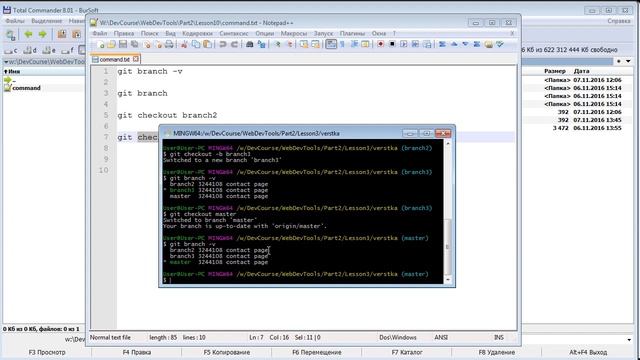Viewport: 640px width, 360px height.
Task: Select the command.txt tab
Action: [115, 59]
